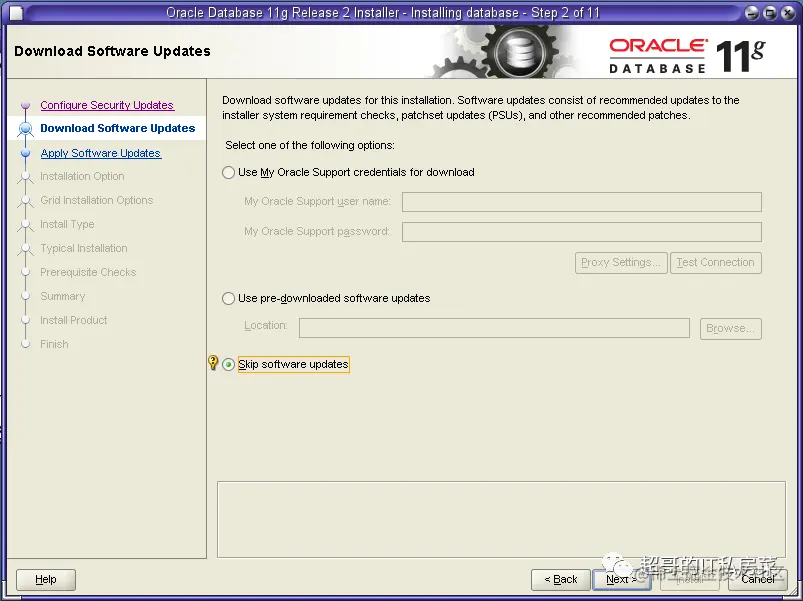Close the Oracle installer window

[x=788, y=13]
